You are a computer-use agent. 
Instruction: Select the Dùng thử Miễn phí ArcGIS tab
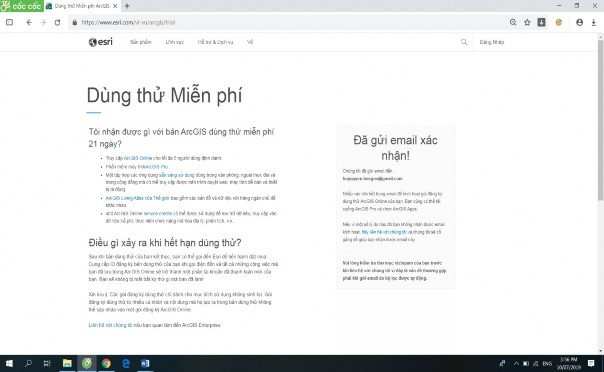pyautogui.click(x=82, y=6)
